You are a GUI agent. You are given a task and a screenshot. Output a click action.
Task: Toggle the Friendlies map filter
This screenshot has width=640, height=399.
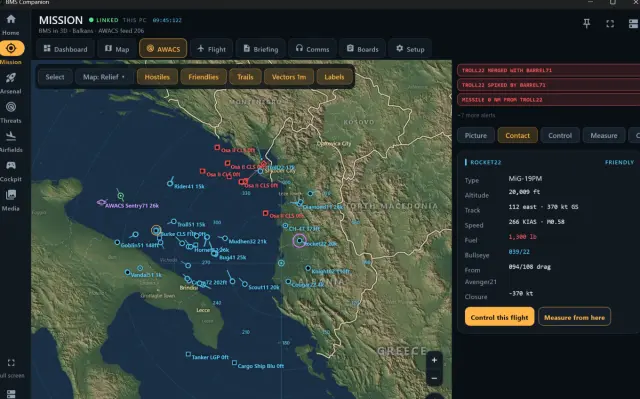click(203, 77)
